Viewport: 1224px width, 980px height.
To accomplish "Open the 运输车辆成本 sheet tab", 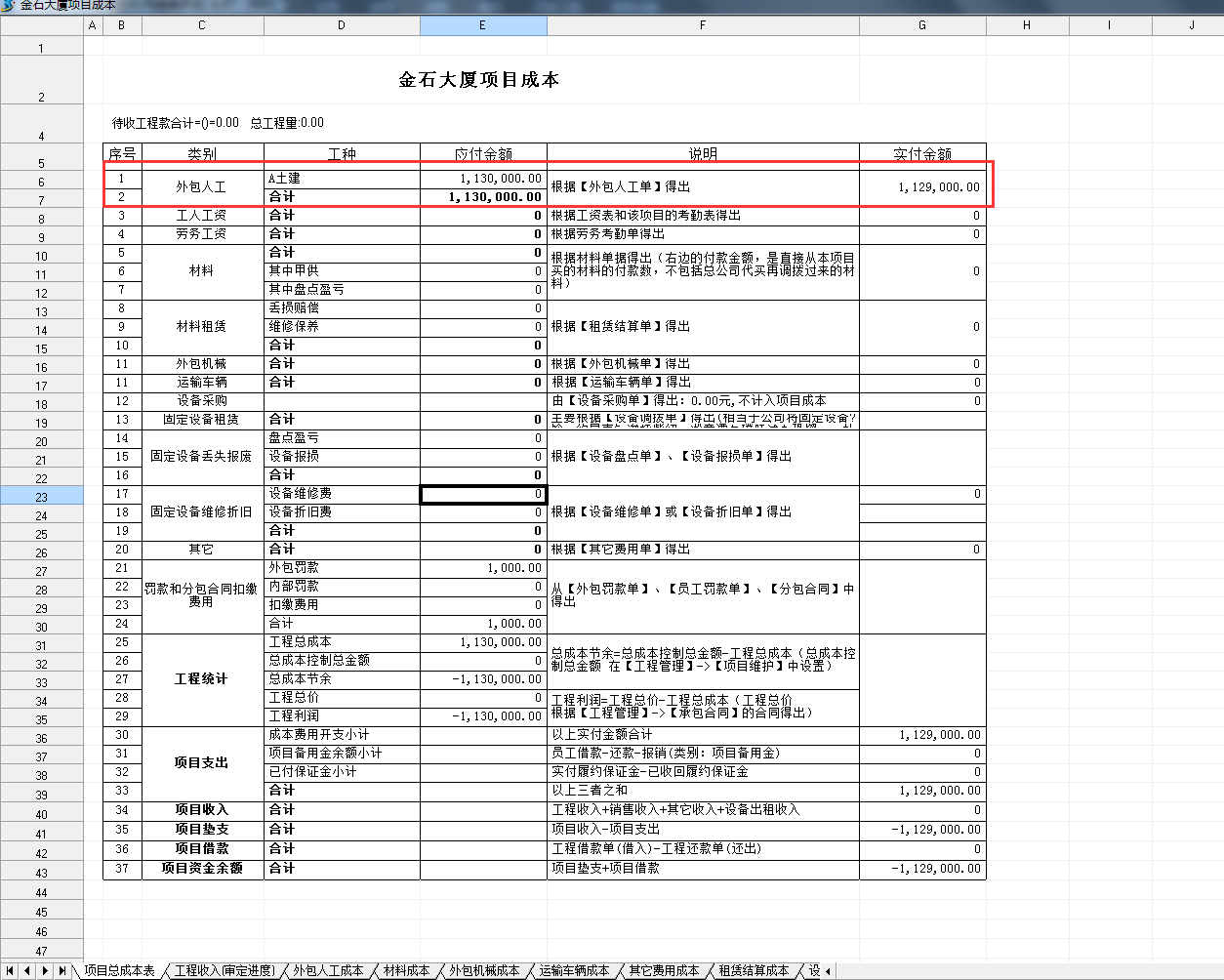I will tap(574, 970).
